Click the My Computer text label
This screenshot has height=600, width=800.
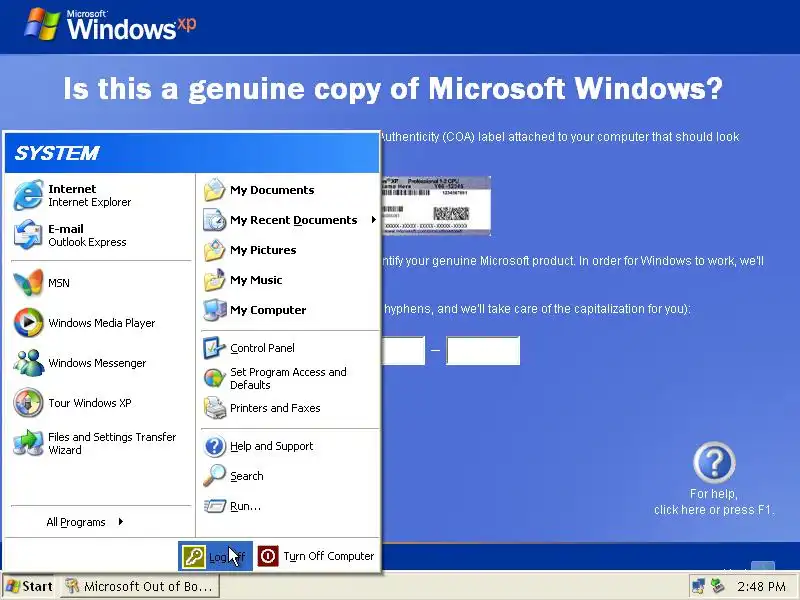pyautogui.click(x=268, y=310)
